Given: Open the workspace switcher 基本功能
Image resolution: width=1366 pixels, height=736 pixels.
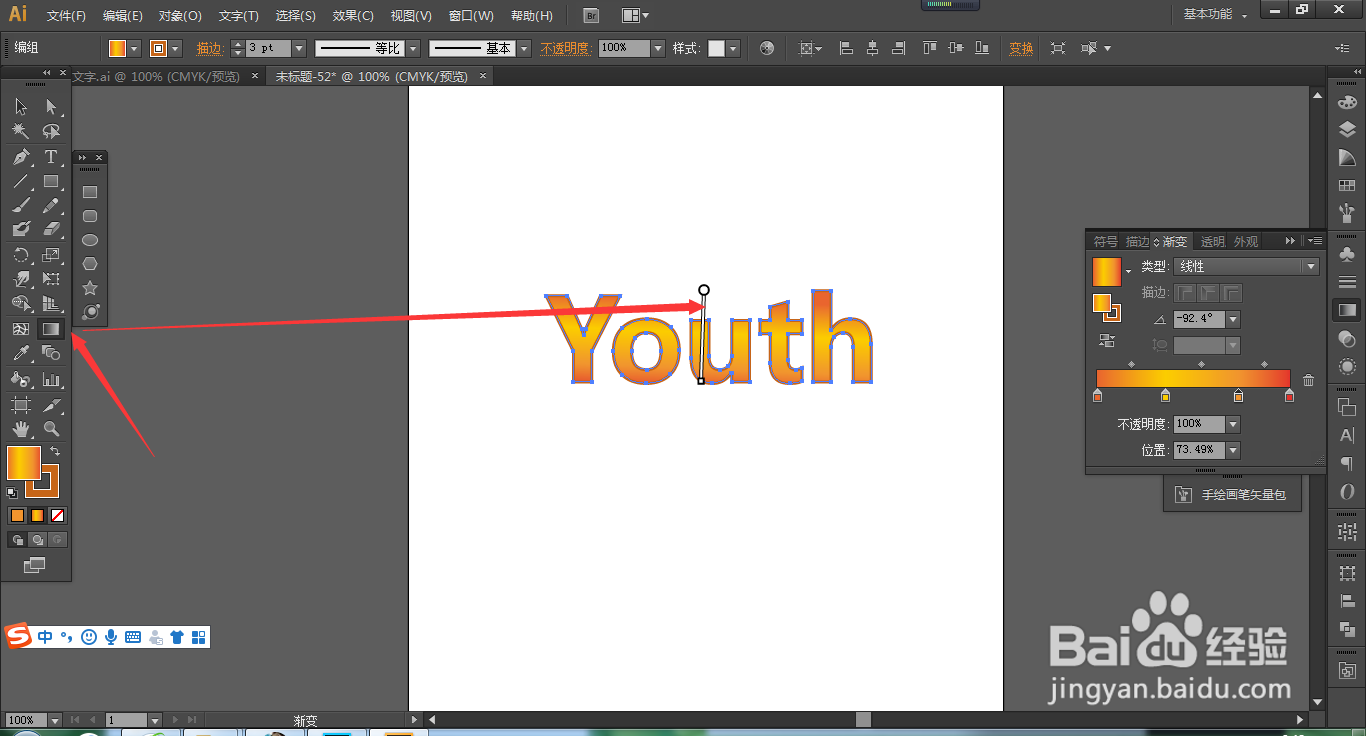Looking at the screenshot, I should click(1216, 14).
